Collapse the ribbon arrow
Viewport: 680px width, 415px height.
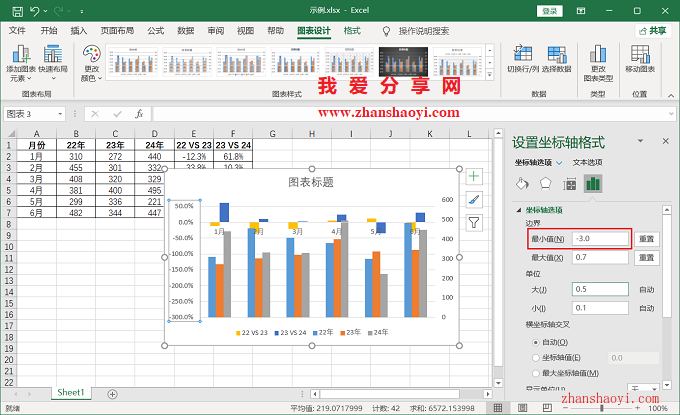click(x=671, y=95)
